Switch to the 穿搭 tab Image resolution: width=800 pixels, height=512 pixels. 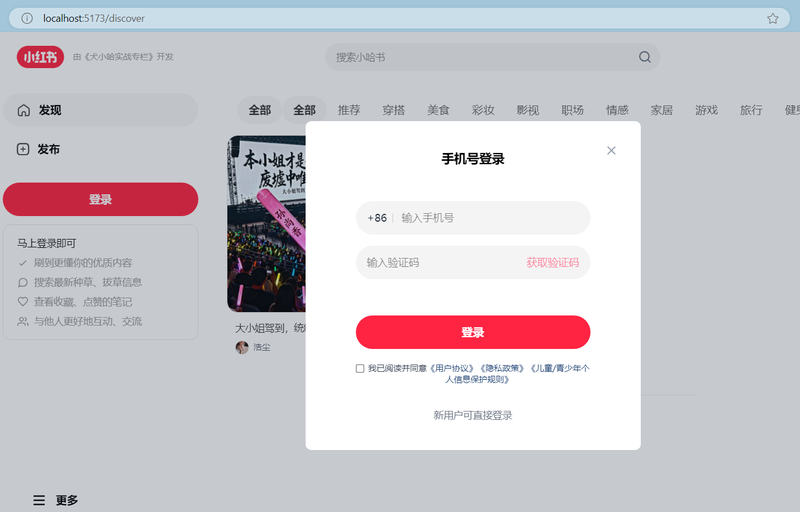394,110
